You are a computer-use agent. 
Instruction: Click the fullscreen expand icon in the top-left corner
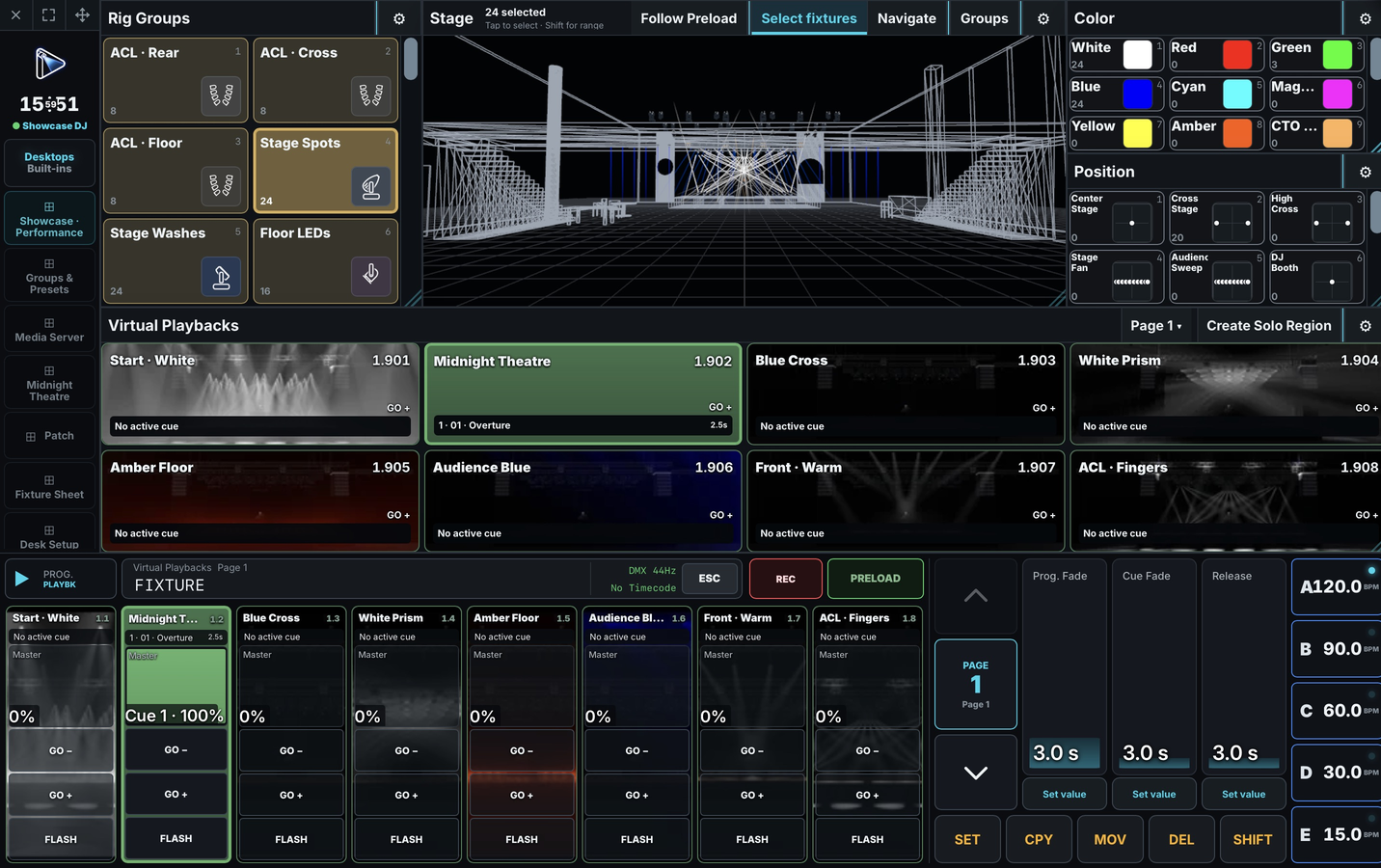click(48, 14)
